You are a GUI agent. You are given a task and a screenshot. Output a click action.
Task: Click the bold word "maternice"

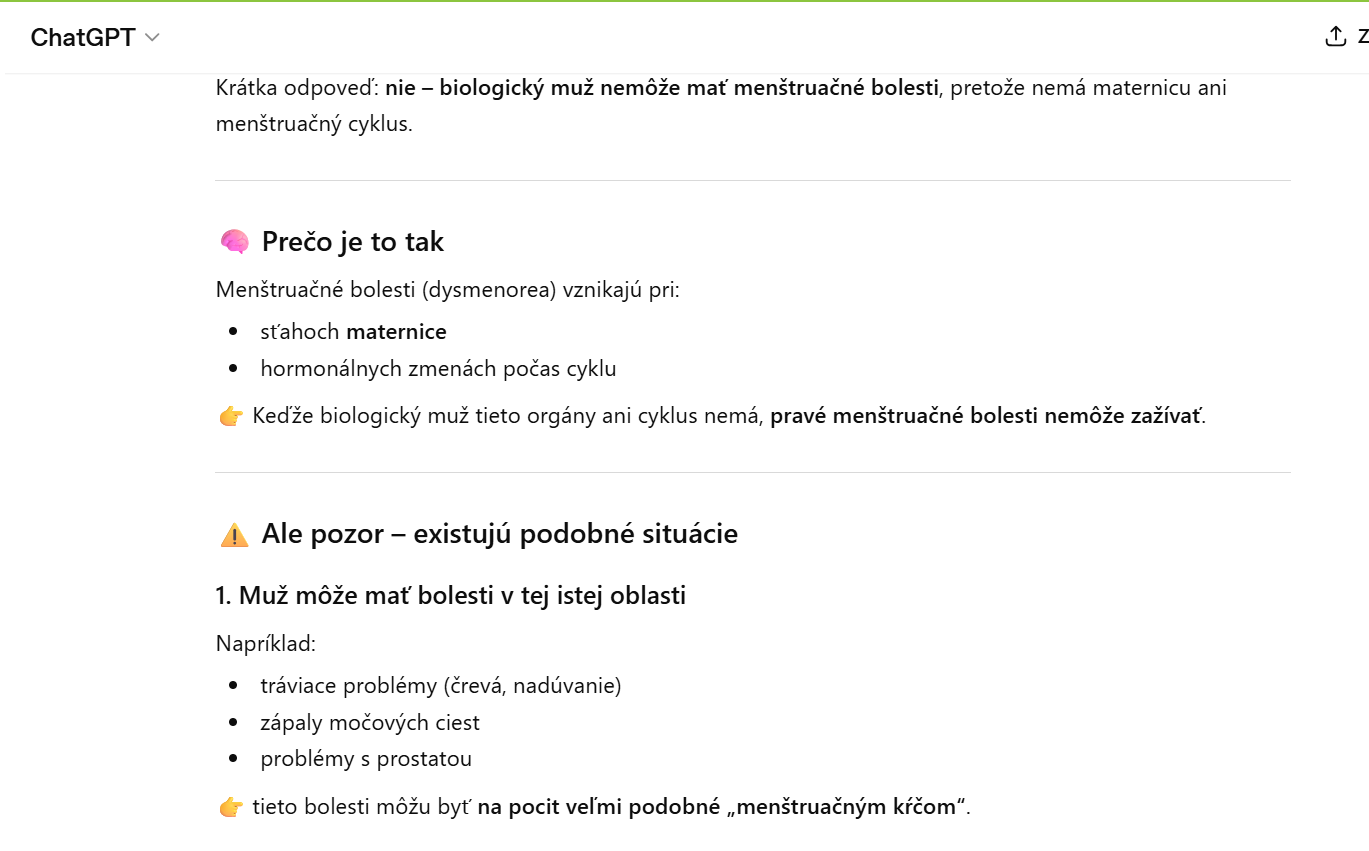coord(396,332)
